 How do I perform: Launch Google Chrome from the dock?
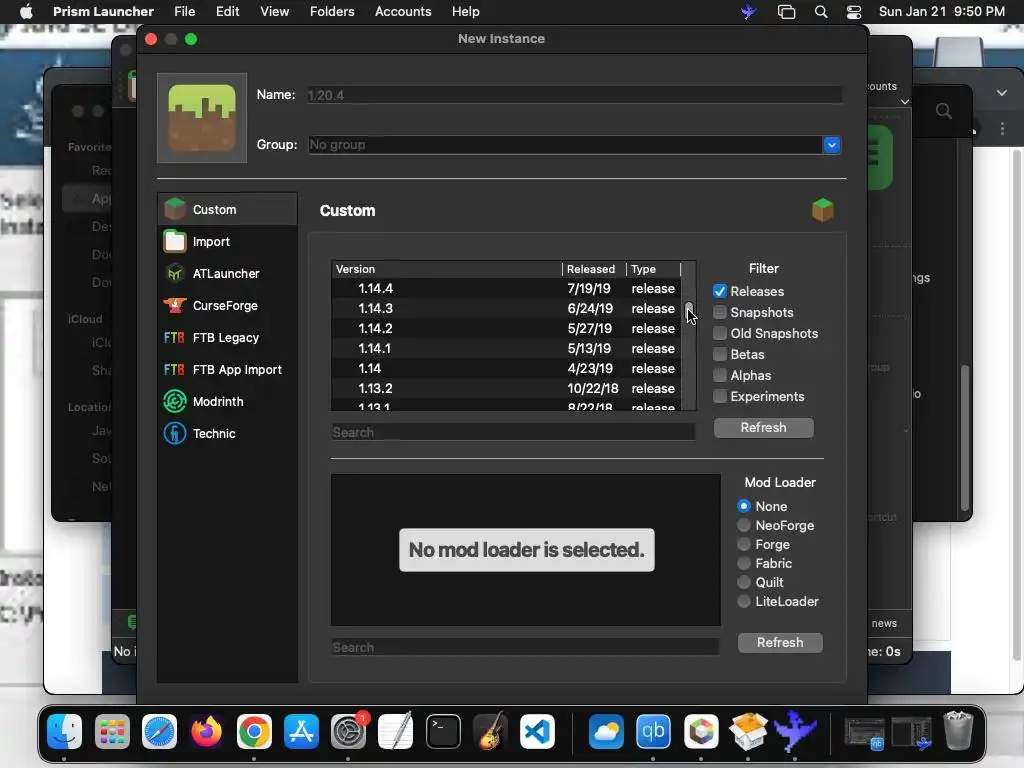coord(254,731)
